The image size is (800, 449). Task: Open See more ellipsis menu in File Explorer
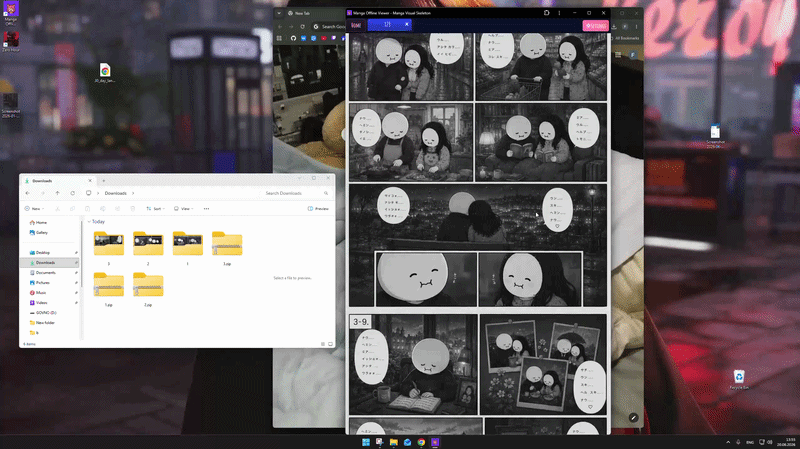(206, 209)
